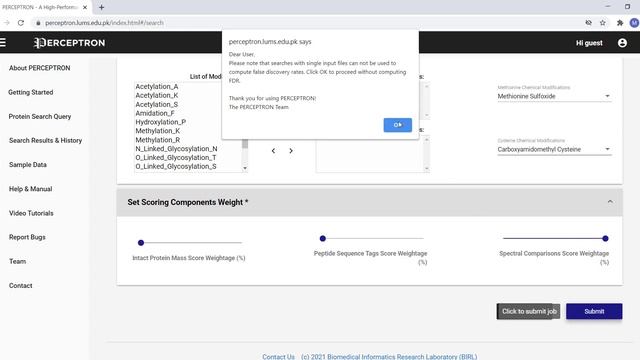The height and width of the screenshot is (360, 640).
Task: Select Methylation_R in the modifications list
Action: coord(158,140)
